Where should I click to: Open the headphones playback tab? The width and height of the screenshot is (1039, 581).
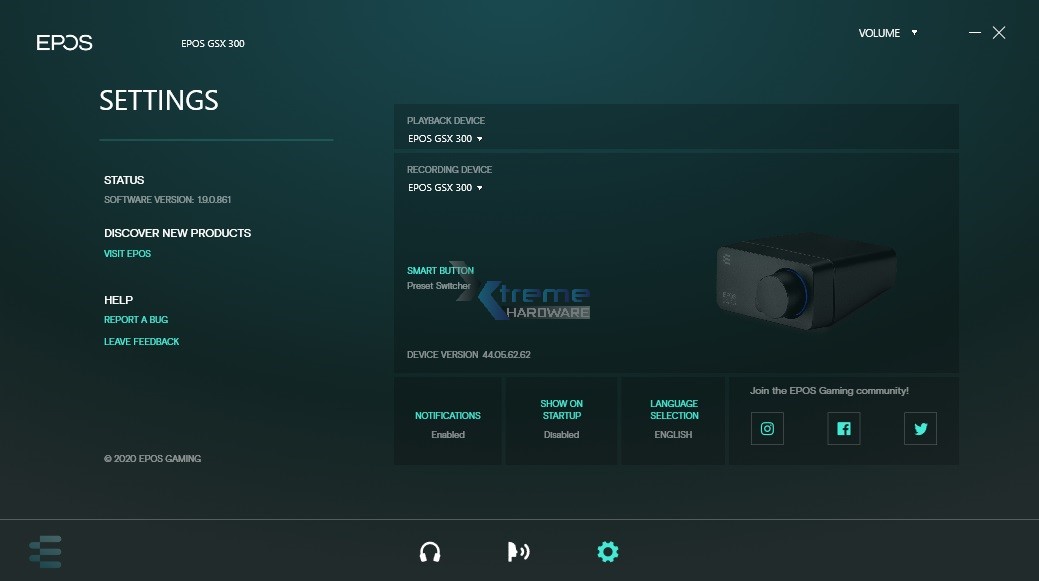pos(430,552)
